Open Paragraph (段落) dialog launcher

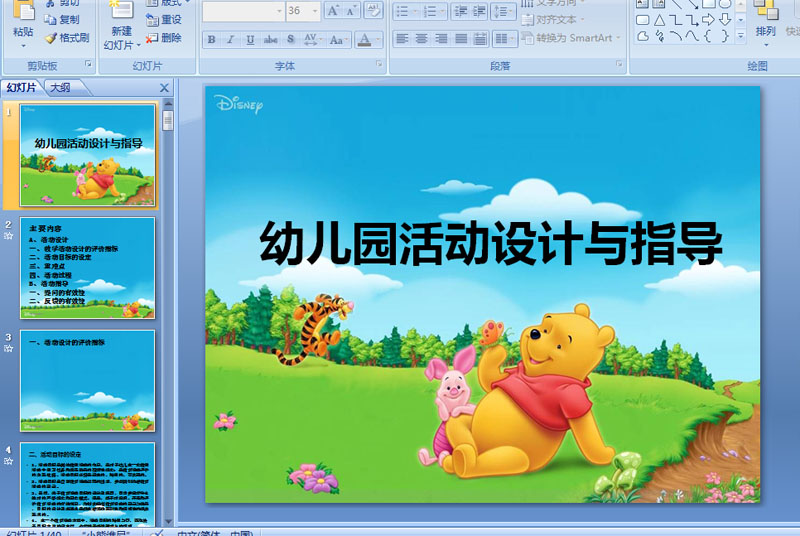click(x=619, y=64)
